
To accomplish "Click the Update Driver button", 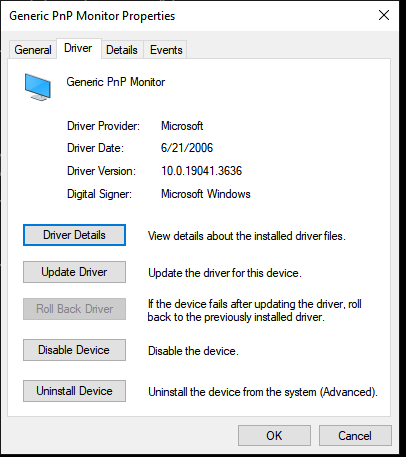I will (74, 272).
